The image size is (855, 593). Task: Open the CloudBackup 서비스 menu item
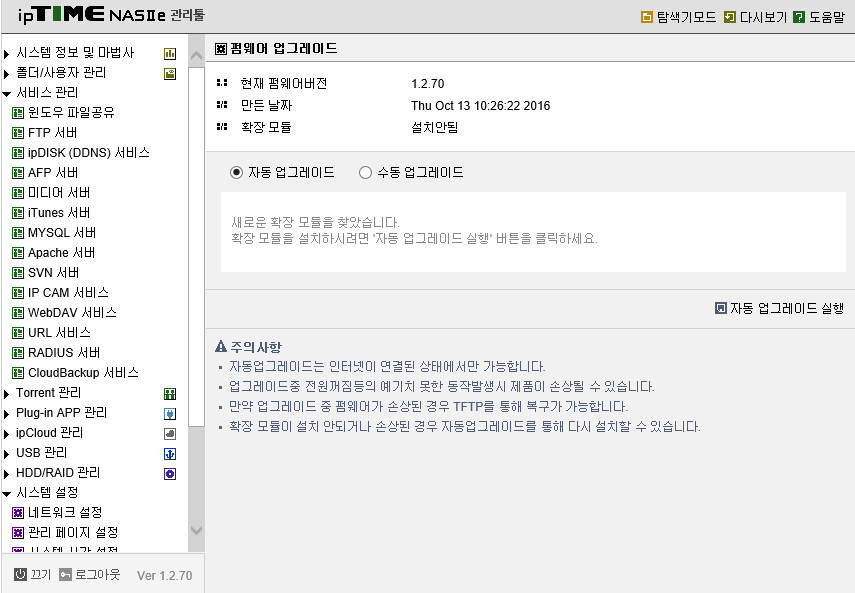83,373
